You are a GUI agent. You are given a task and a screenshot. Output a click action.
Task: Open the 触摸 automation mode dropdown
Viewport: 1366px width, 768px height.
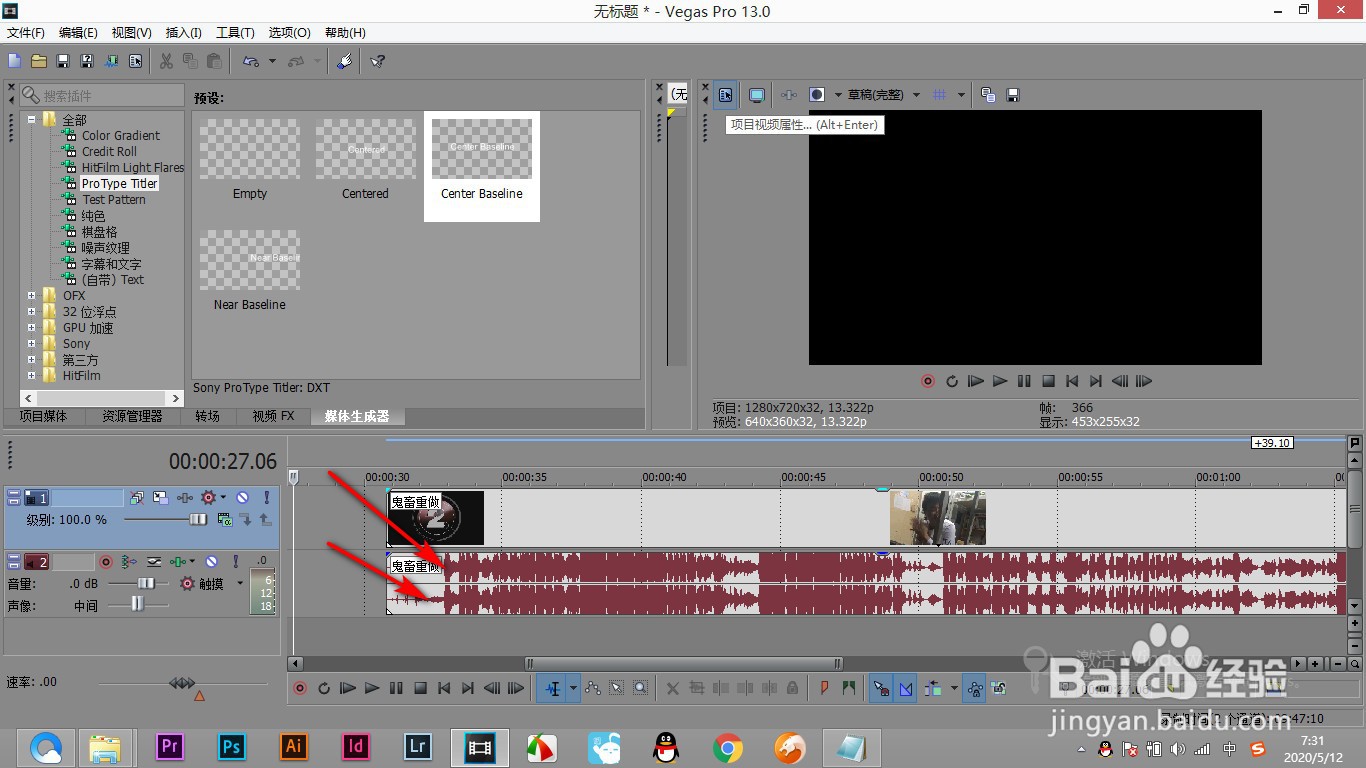tap(240, 583)
